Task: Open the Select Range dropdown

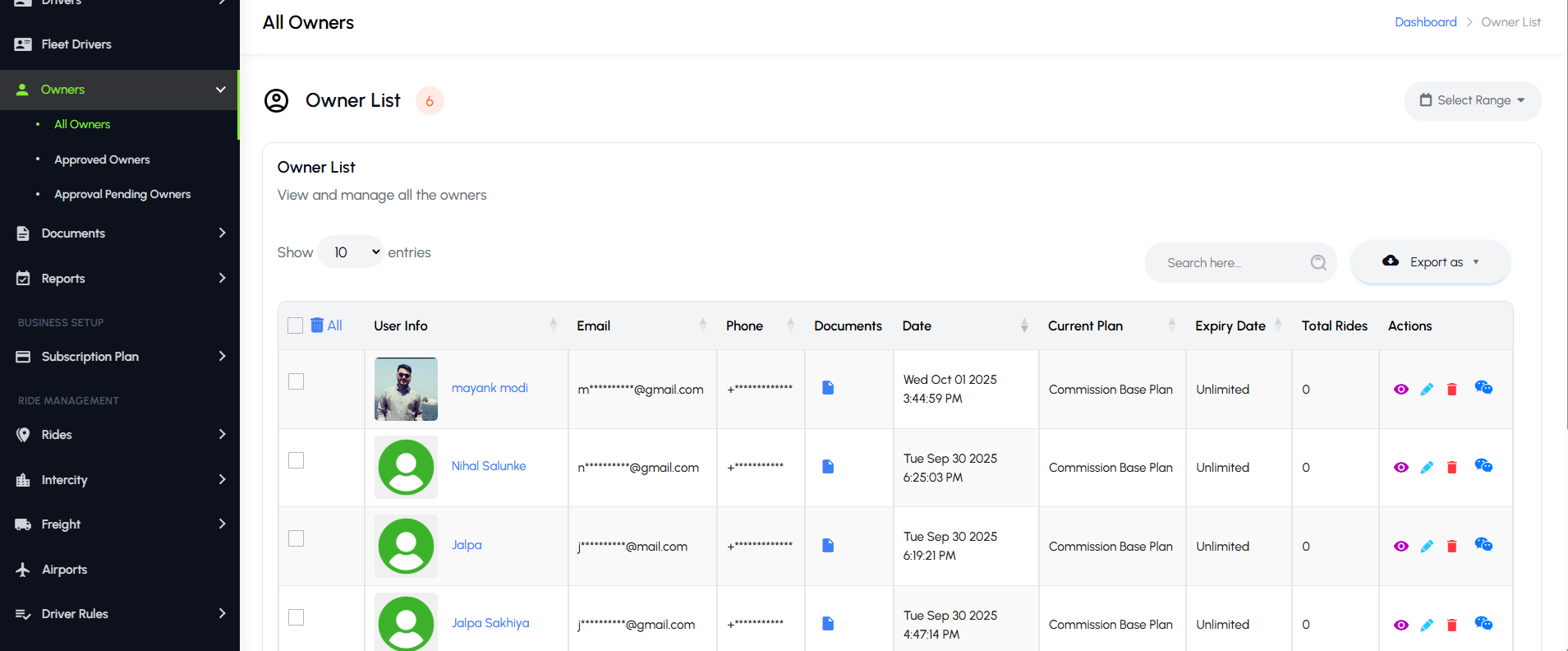Action: (1472, 100)
